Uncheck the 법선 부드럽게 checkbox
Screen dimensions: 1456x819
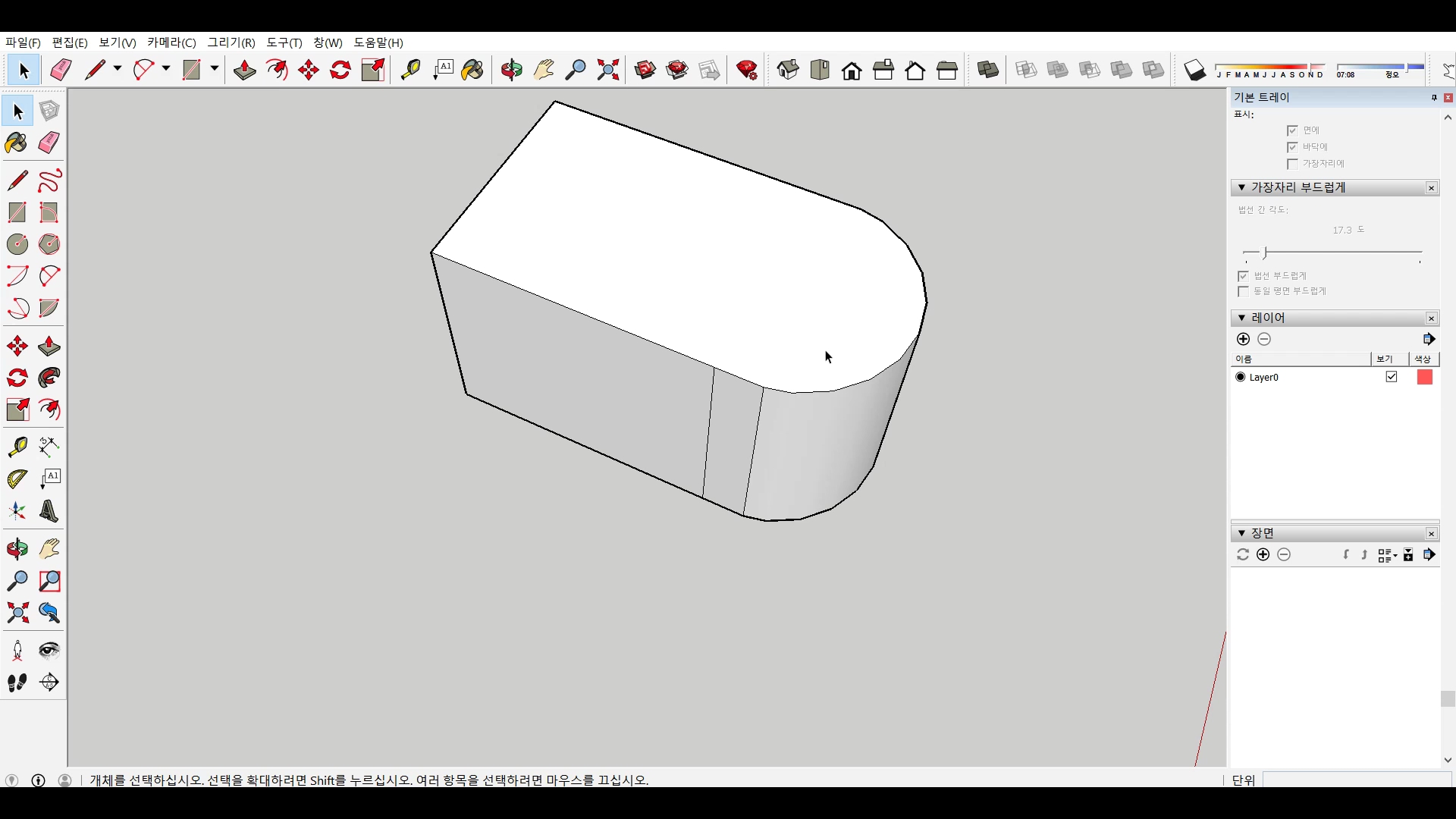coord(1243,276)
